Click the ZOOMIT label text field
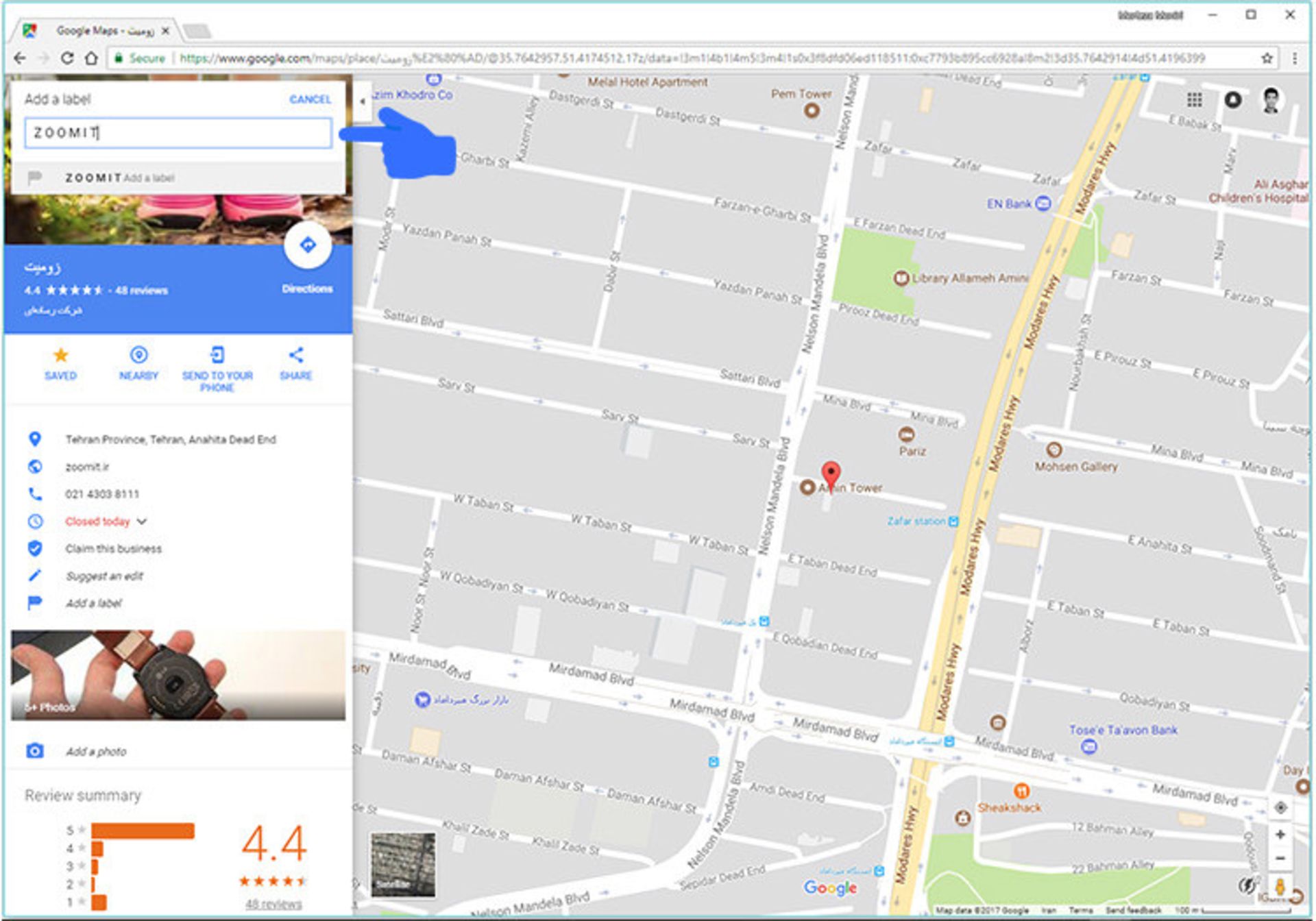Image resolution: width=1316 pixels, height=921 pixels. (178, 133)
